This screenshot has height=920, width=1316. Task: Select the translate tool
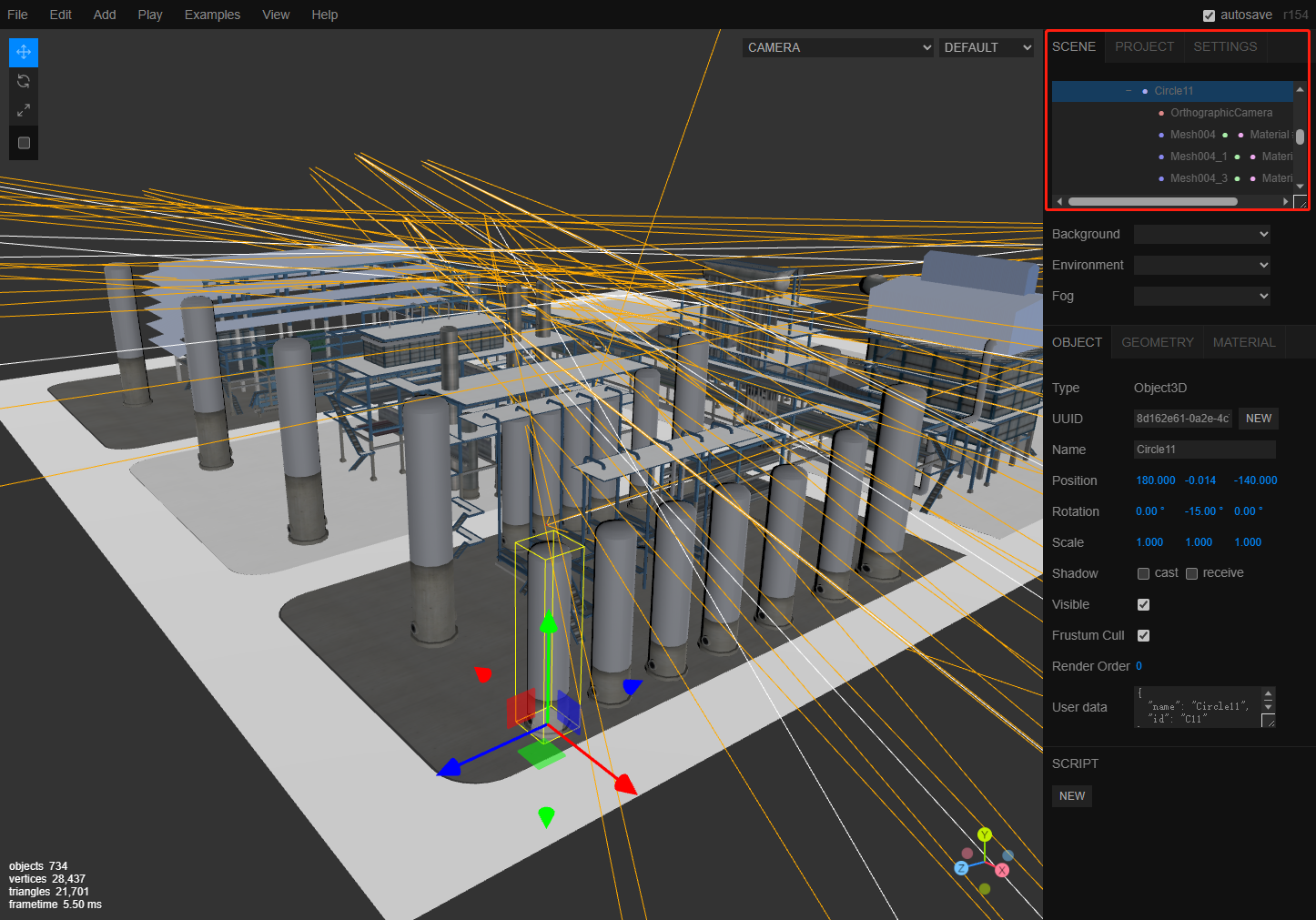[x=24, y=52]
